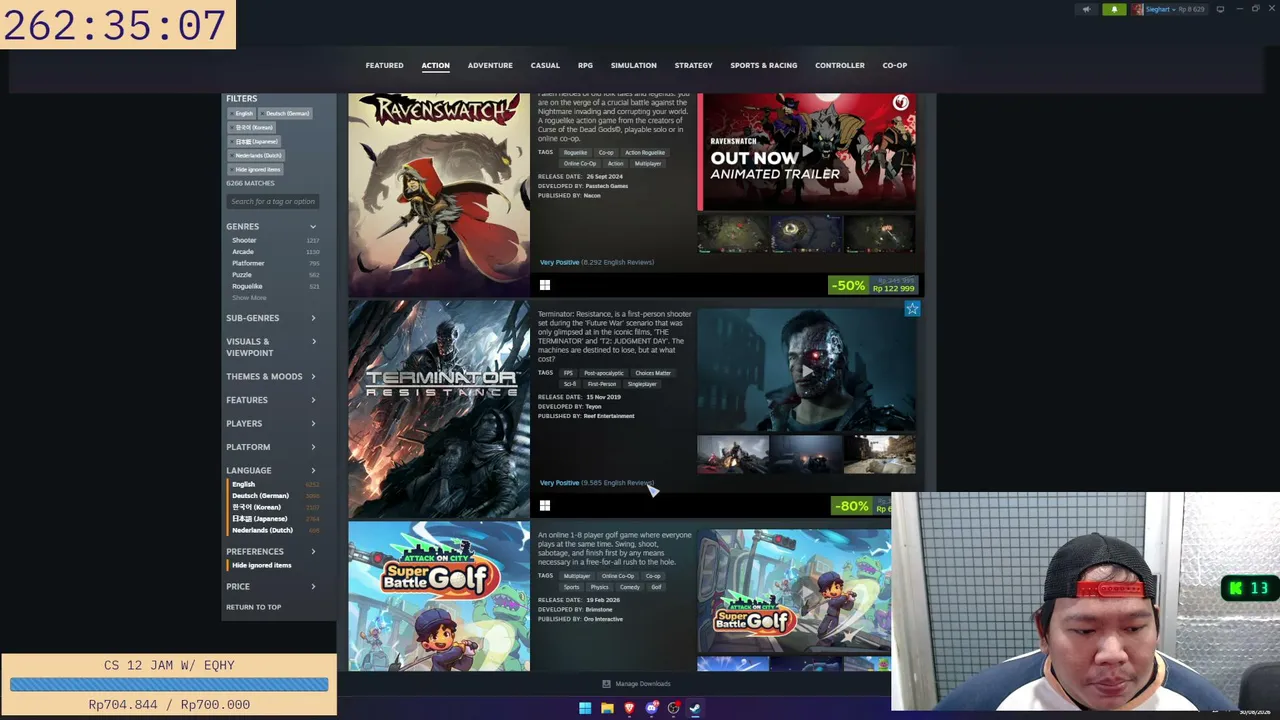Screen dimensions: 1280x720
Task: Open Discord from the taskbar
Action: (x=651, y=708)
